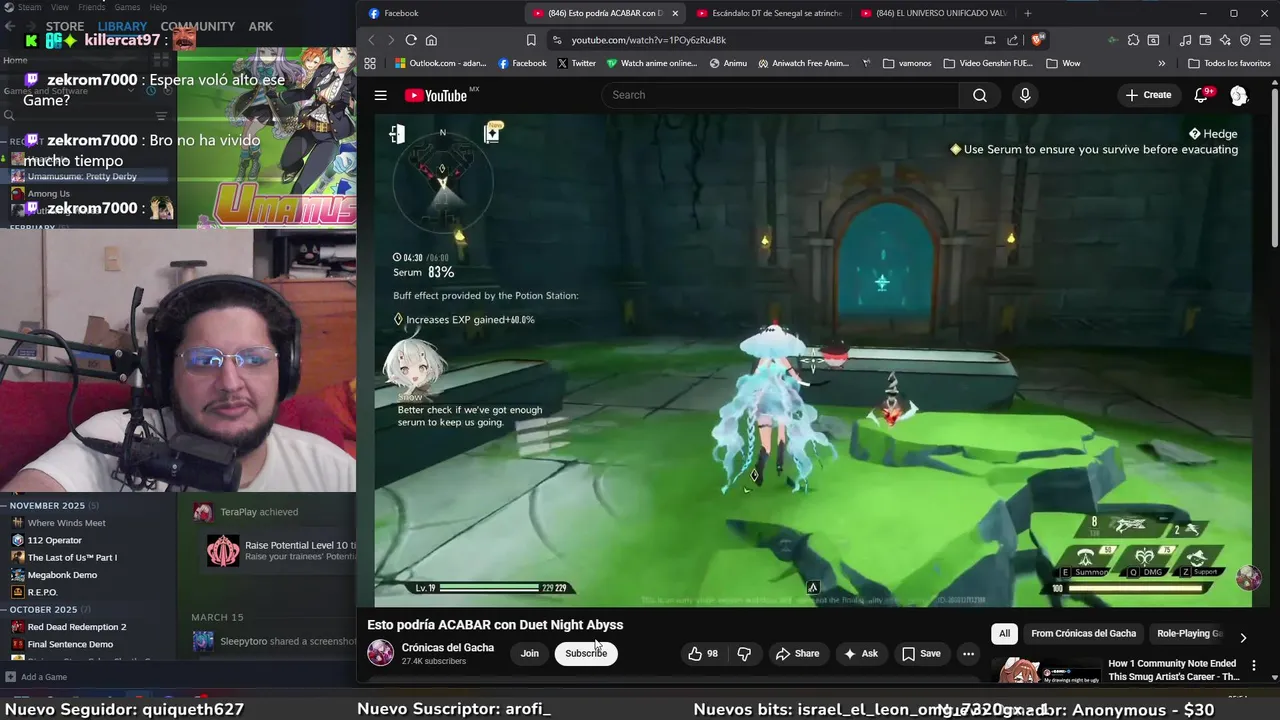Close the active Duet Night Abyss tab

(675, 13)
